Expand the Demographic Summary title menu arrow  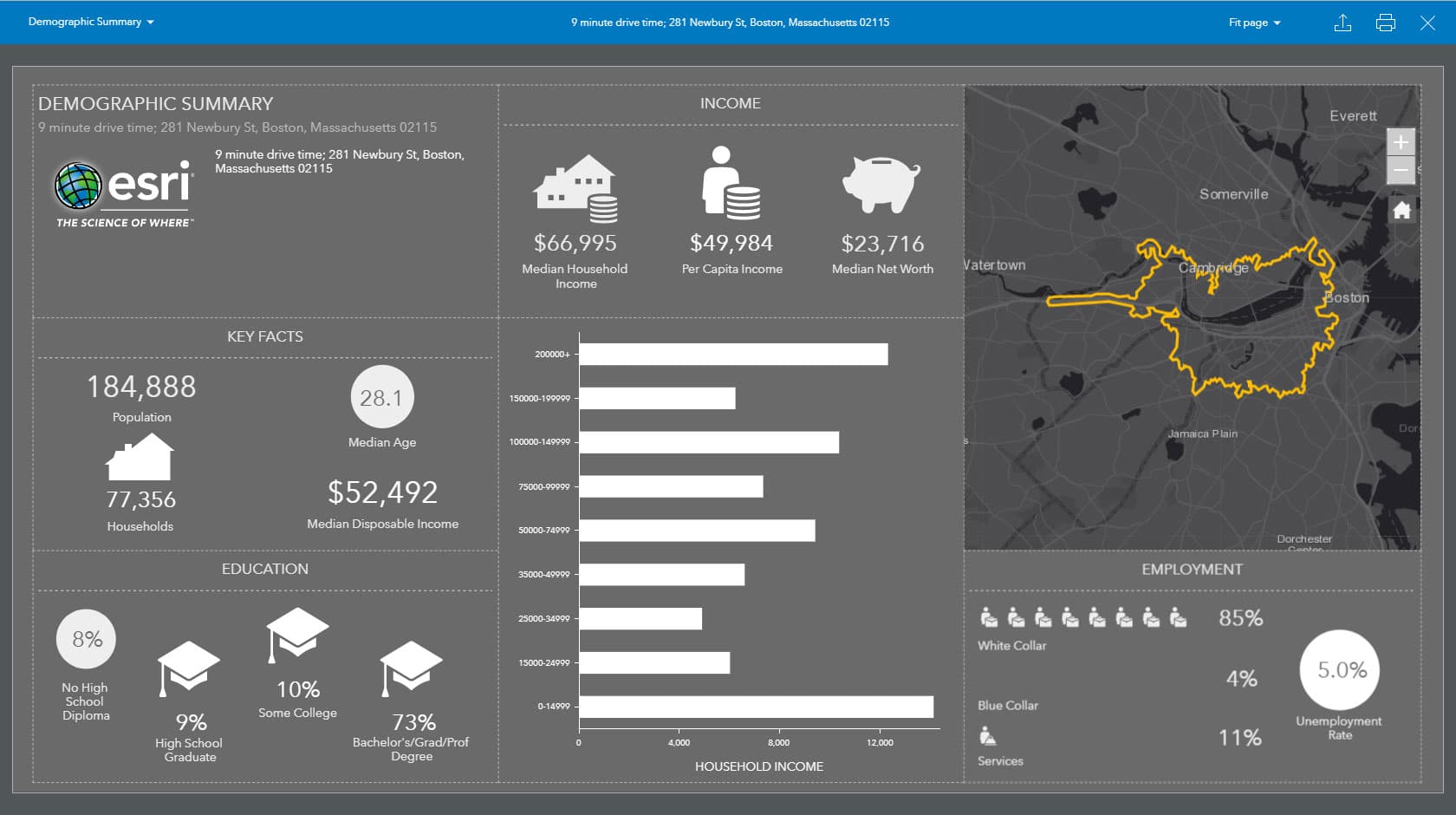pos(150,22)
